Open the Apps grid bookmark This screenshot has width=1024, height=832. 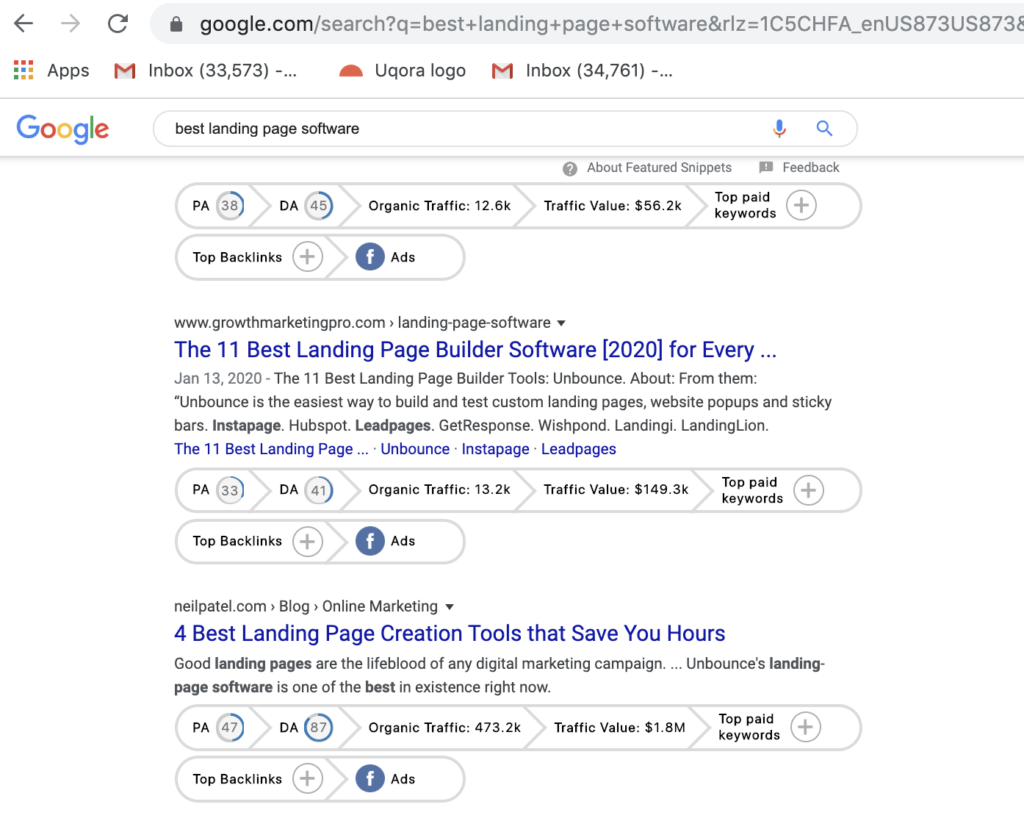tap(52, 71)
